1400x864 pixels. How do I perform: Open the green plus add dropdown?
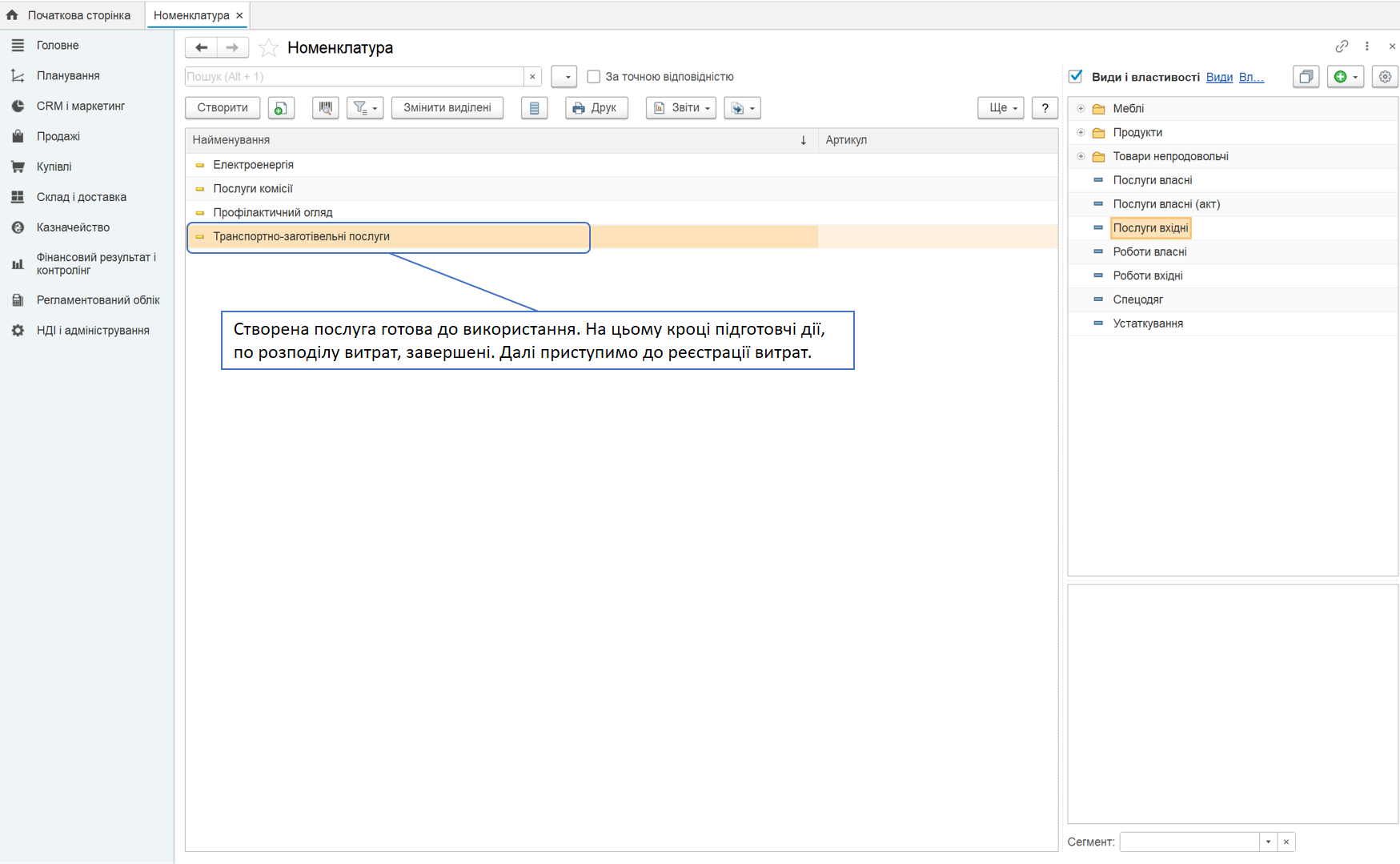(x=1346, y=77)
